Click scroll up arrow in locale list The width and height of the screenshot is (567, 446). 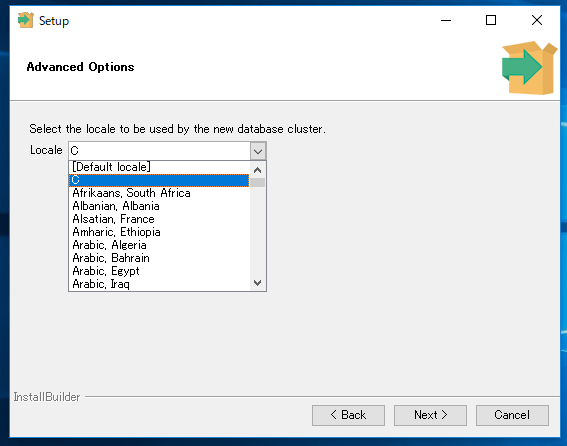pos(257,170)
